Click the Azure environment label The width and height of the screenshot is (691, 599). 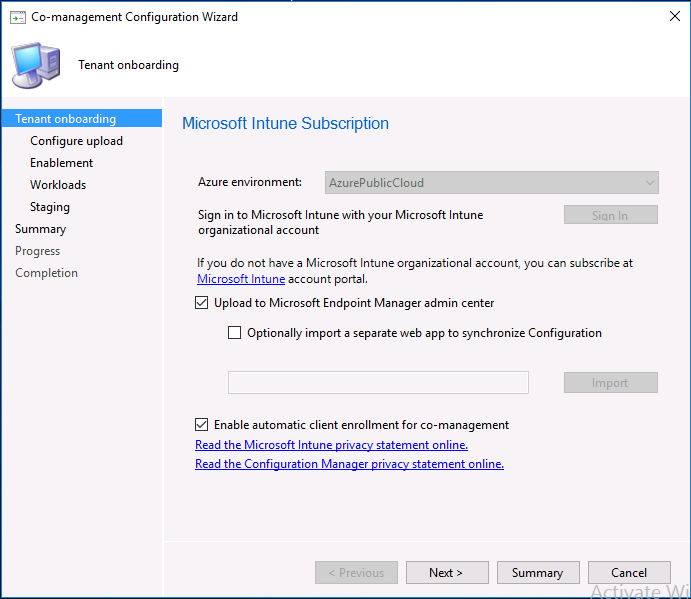(250, 182)
